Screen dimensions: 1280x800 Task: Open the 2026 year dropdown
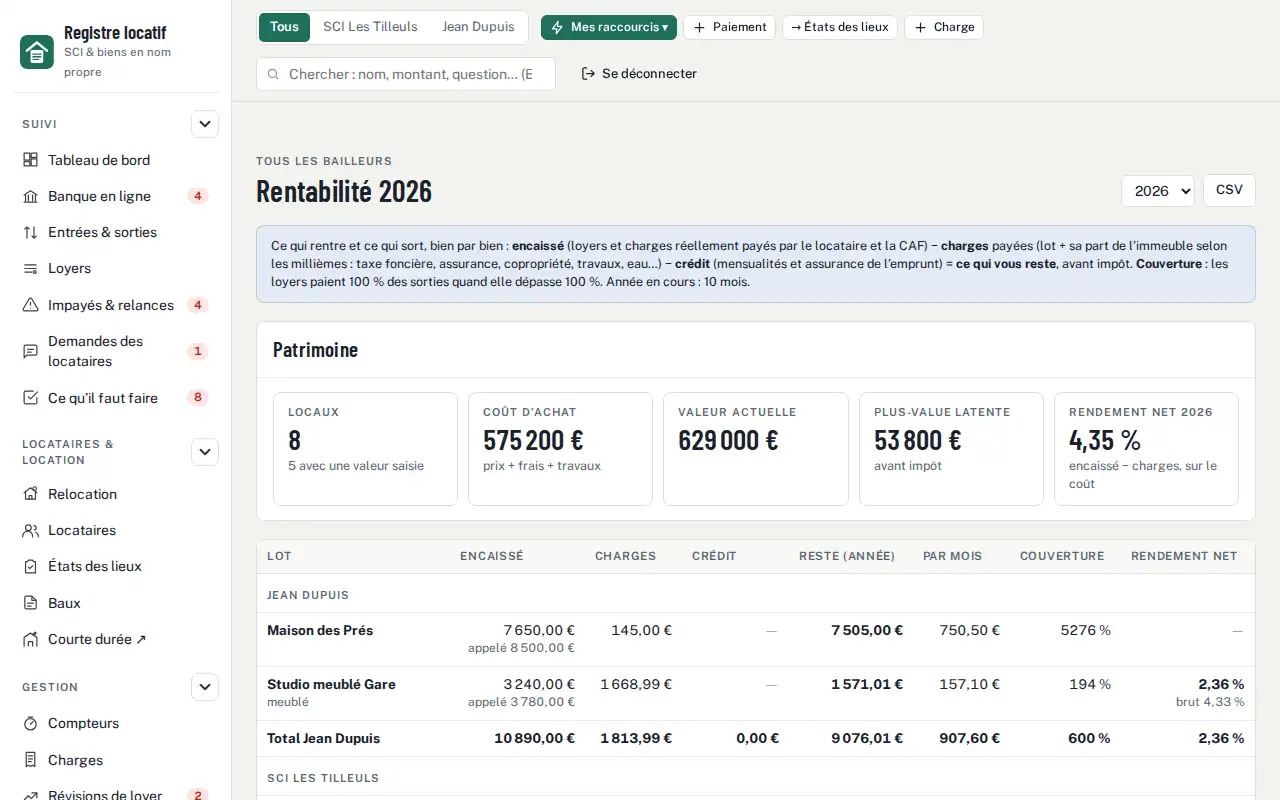point(1158,190)
